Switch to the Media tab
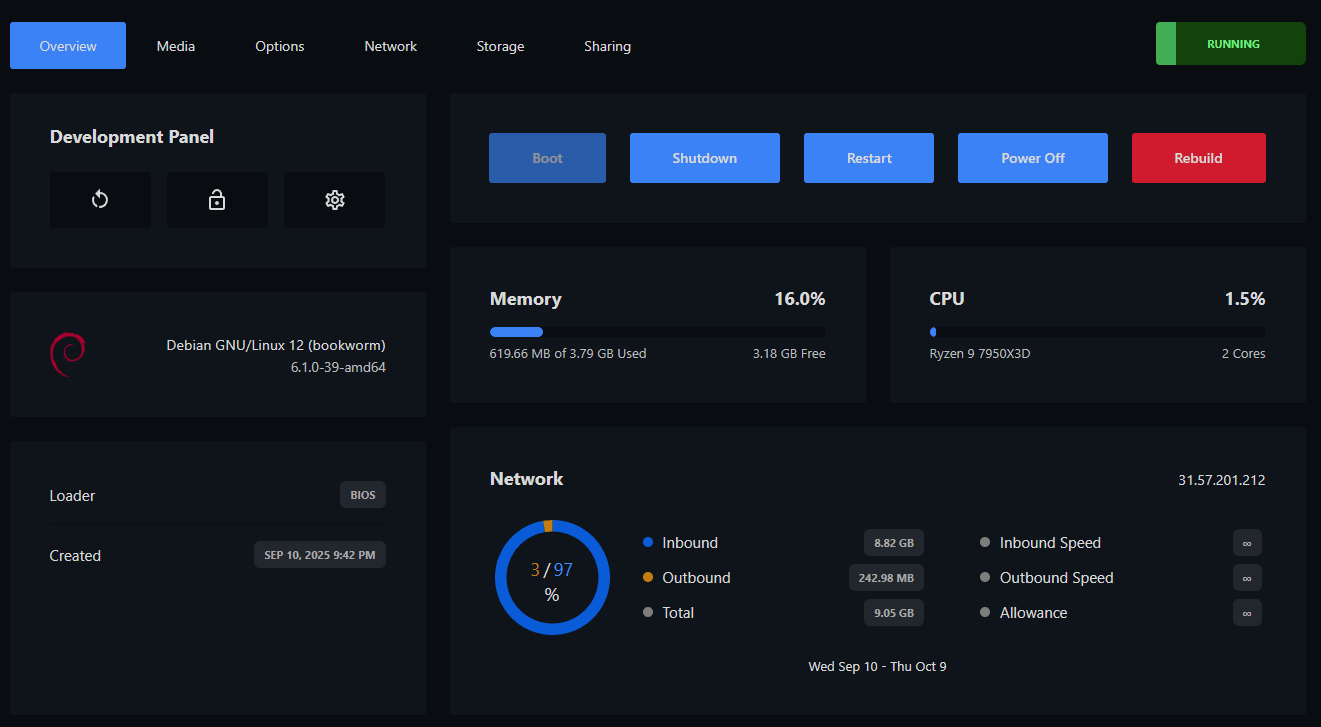This screenshot has height=727, width=1321. 176,46
